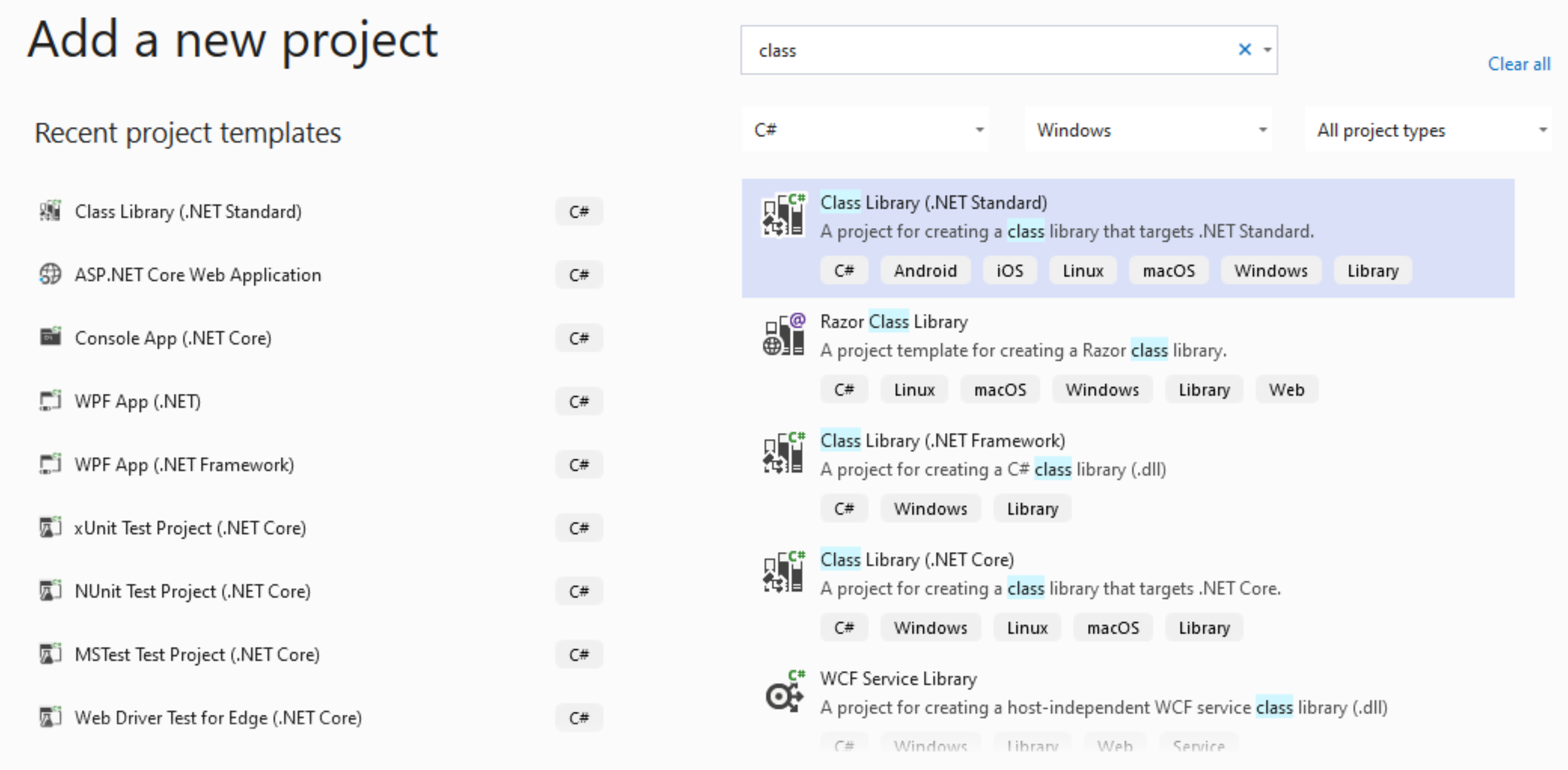Viewport: 1568px width, 770px height.
Task: Clear the search box with the X icon
Action: click(1245, 49)
